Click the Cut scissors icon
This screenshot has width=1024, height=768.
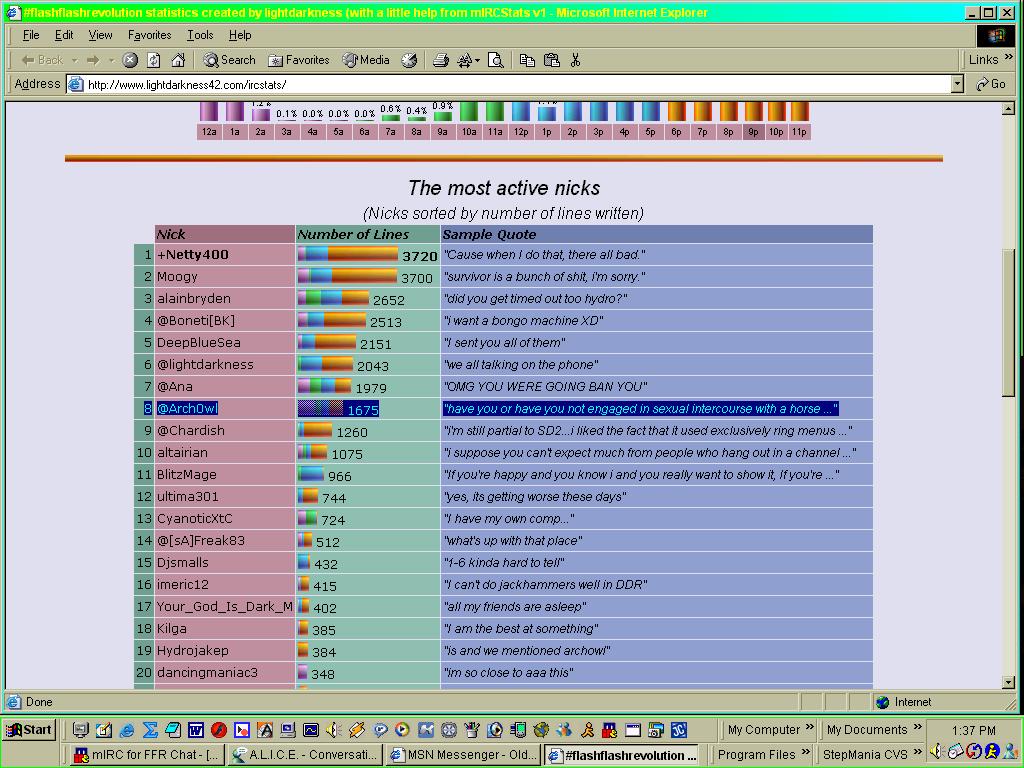[x=575, y=60]
